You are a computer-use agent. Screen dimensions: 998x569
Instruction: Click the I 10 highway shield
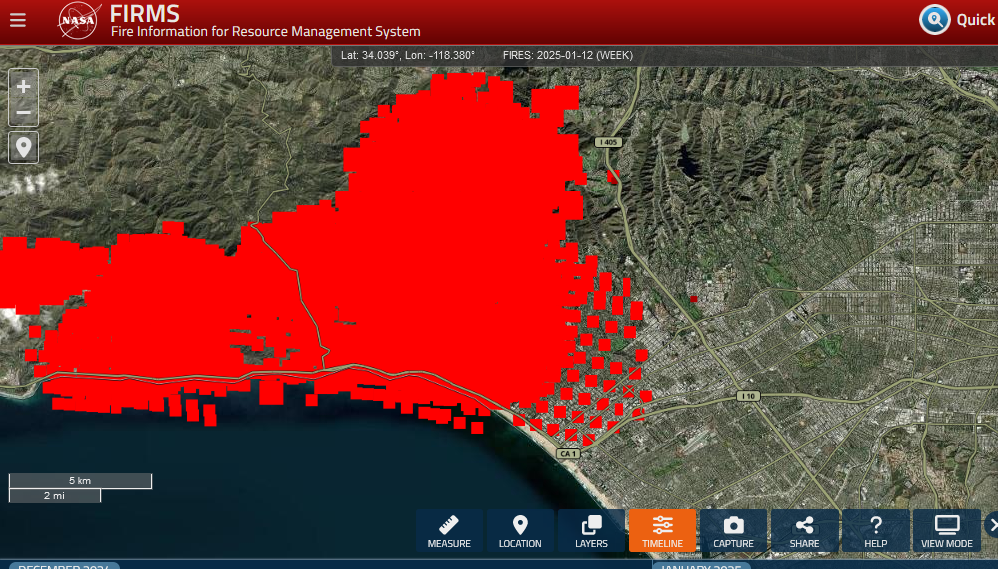(x=748, y=396)
